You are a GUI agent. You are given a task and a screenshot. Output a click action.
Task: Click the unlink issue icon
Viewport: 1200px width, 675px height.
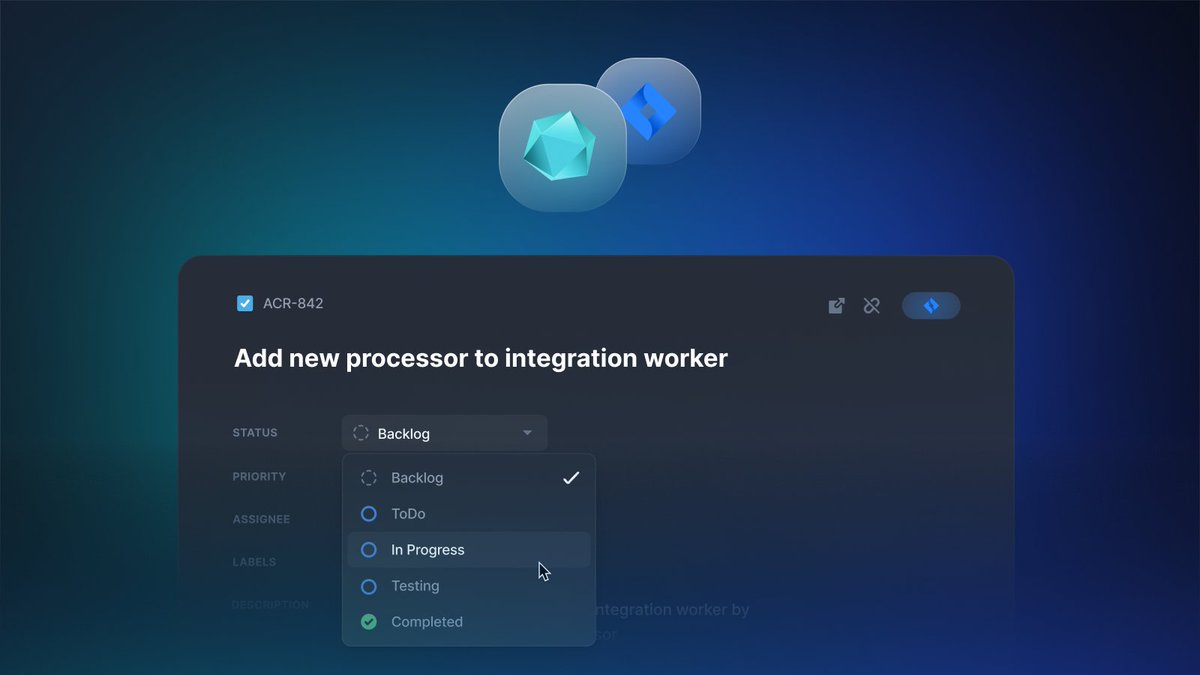pos(872,306)
